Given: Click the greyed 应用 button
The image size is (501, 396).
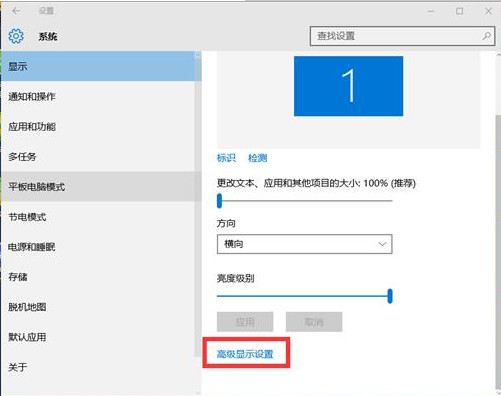Looking at the screenshot, I should point(245,322).
